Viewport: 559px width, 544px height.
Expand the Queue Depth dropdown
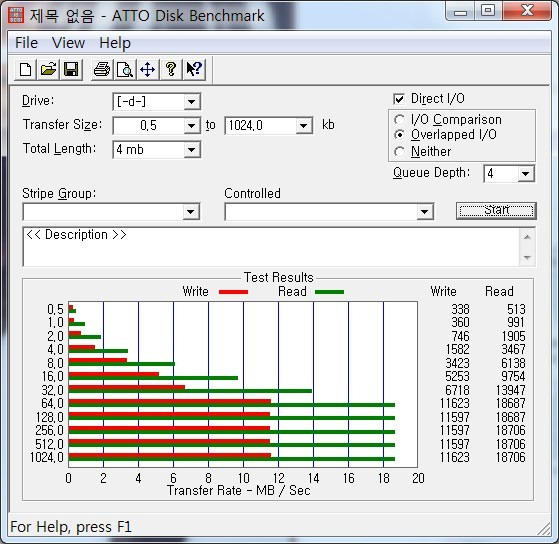(526, 174)
